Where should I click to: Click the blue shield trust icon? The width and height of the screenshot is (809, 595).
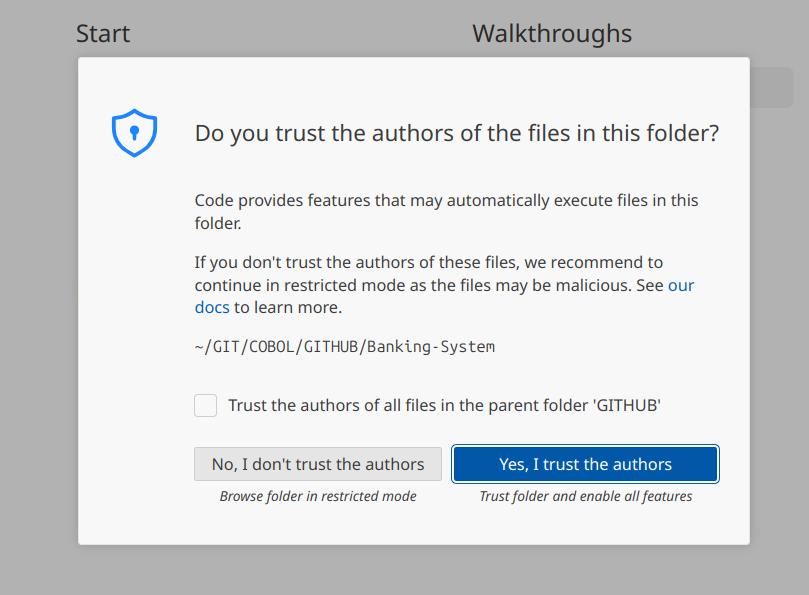pyautogui.click(x=134, y=133)
